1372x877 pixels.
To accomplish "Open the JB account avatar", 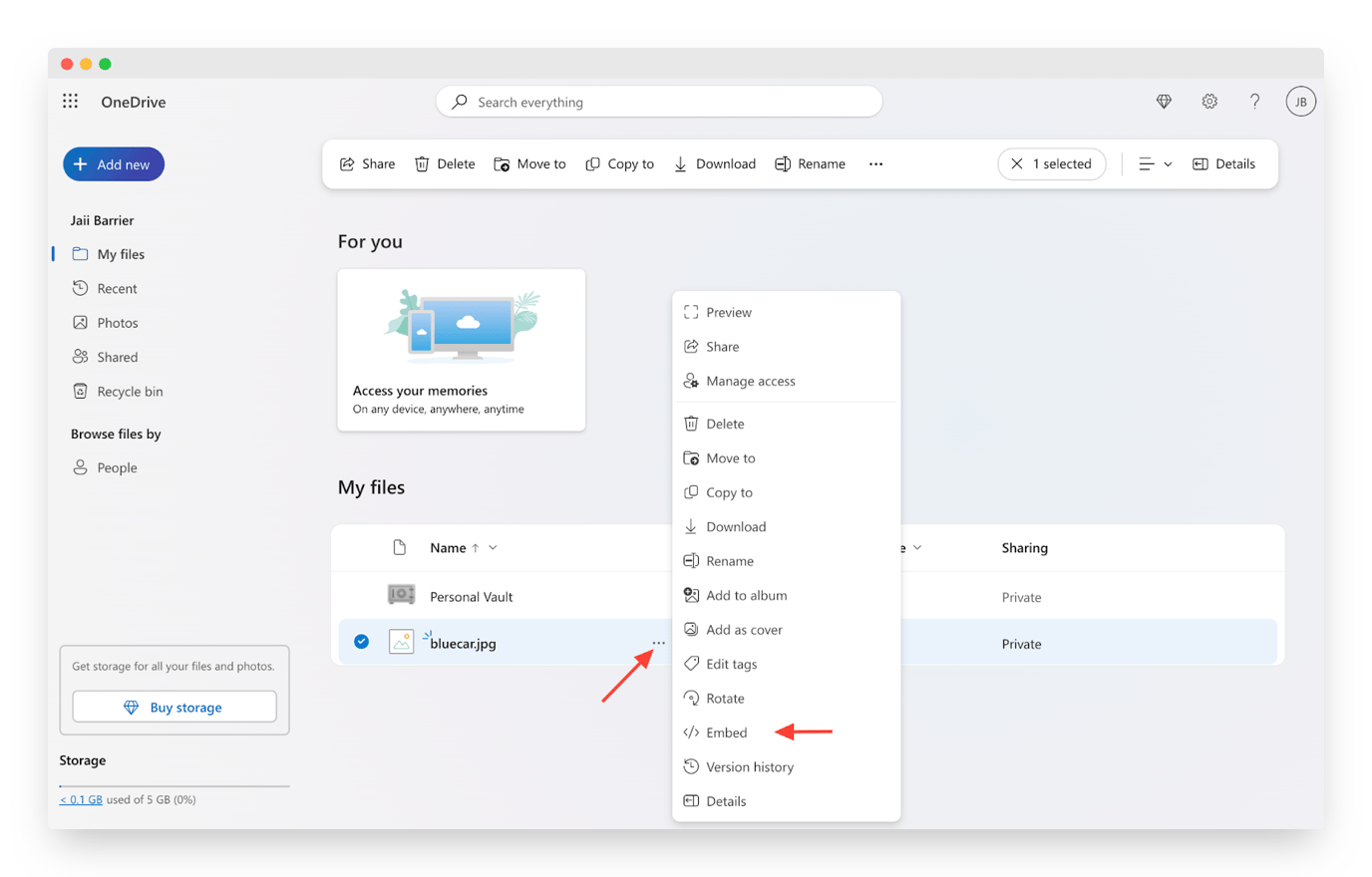I will tap(1300, 101).
